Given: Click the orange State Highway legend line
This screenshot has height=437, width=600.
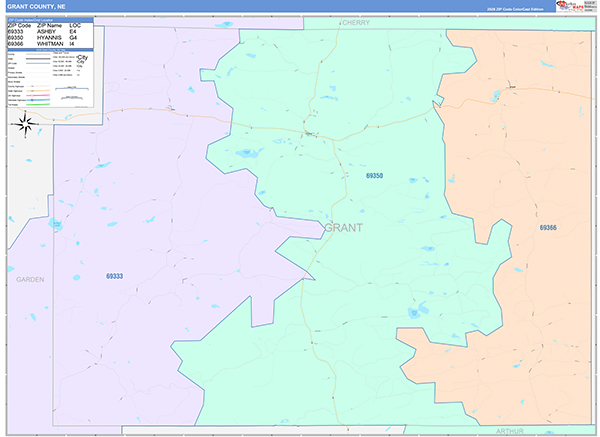Looking at the screenshot, I should click(x=38, y=91).
